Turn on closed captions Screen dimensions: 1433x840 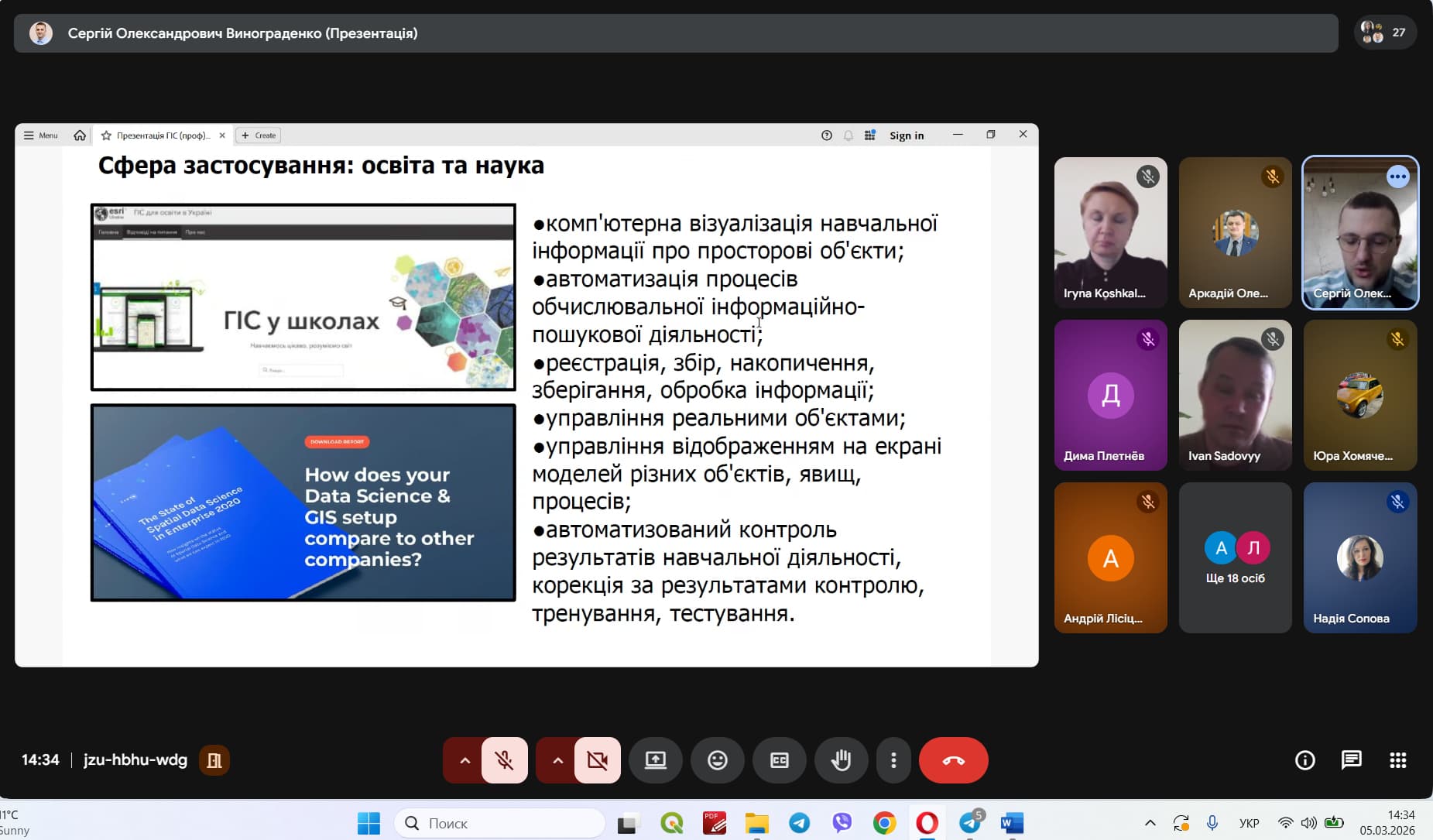(x=779, y=760)
